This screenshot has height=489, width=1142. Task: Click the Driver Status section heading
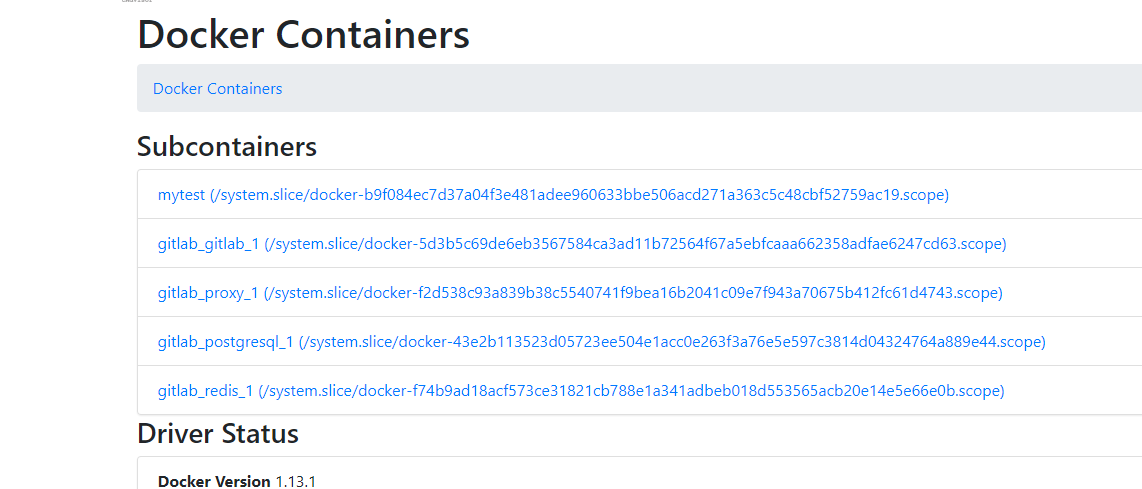point(218,433)
